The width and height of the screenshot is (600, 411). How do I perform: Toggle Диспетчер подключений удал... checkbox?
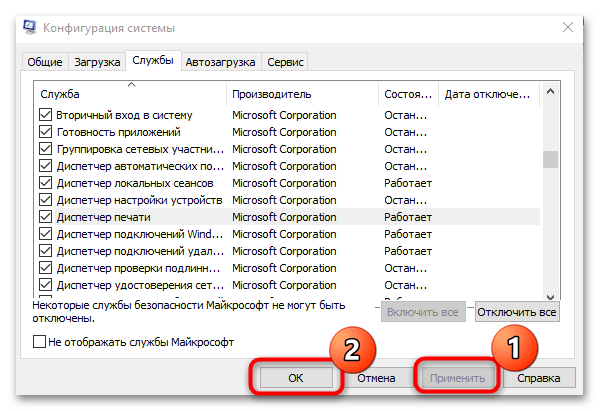coord(46,251)
